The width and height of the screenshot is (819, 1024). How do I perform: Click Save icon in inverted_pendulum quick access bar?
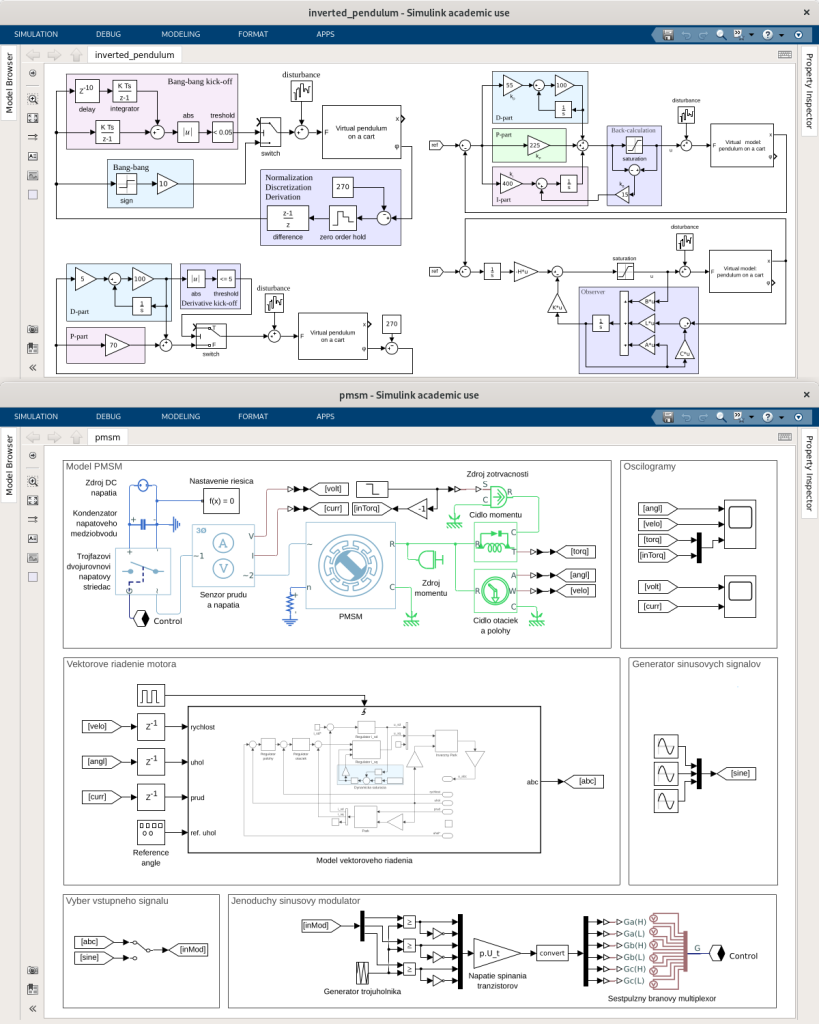pos(667,34)
